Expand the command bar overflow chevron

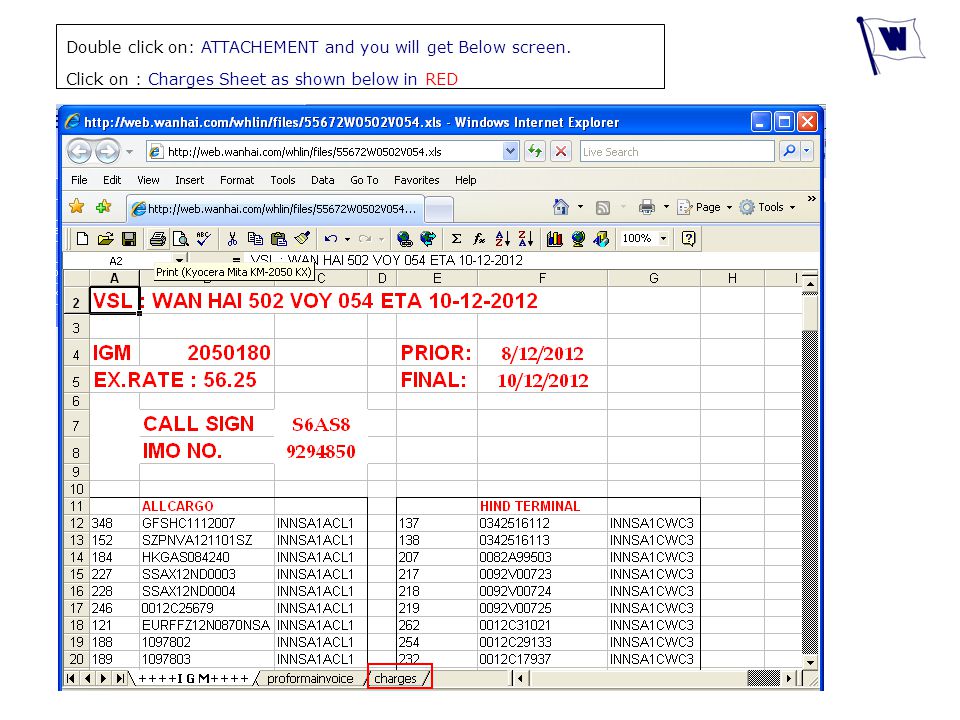[811, 199]
